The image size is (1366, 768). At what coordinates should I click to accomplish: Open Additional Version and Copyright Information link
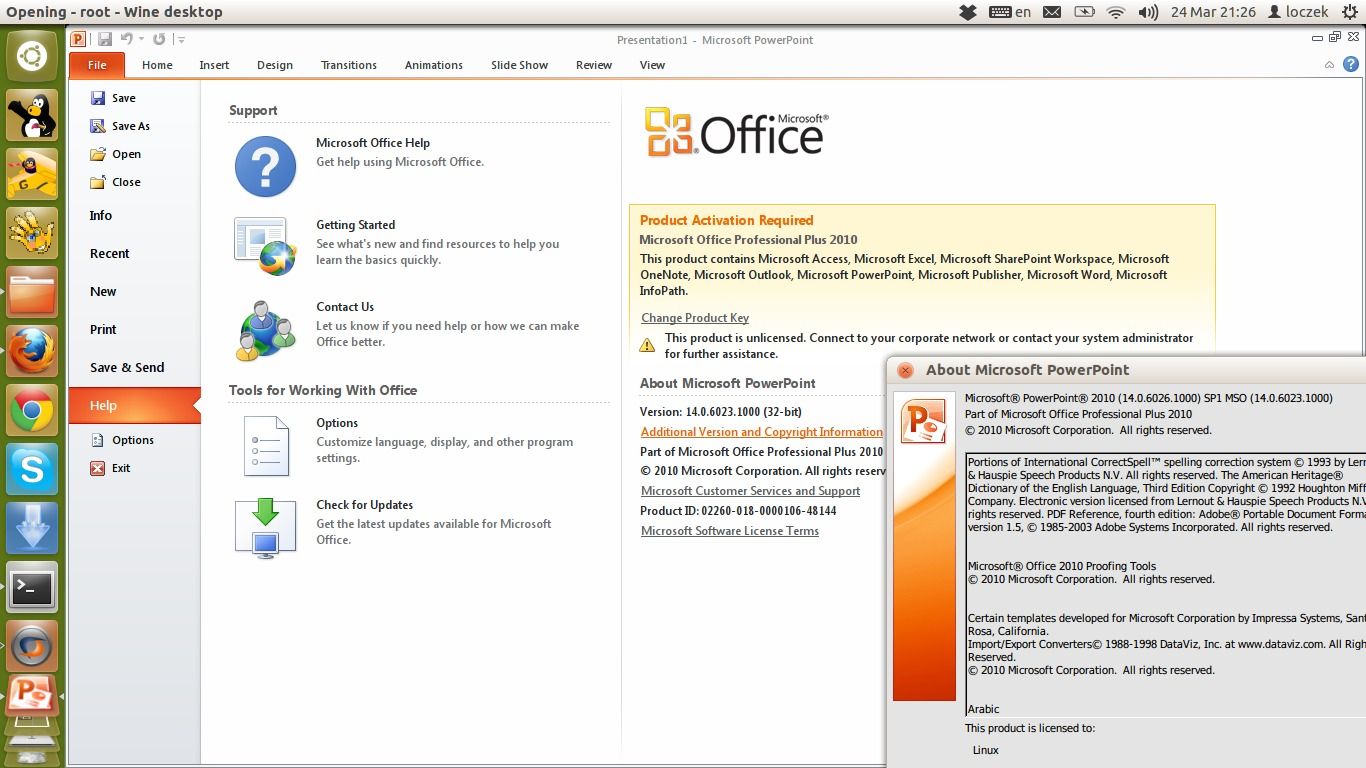pos(762,432)
